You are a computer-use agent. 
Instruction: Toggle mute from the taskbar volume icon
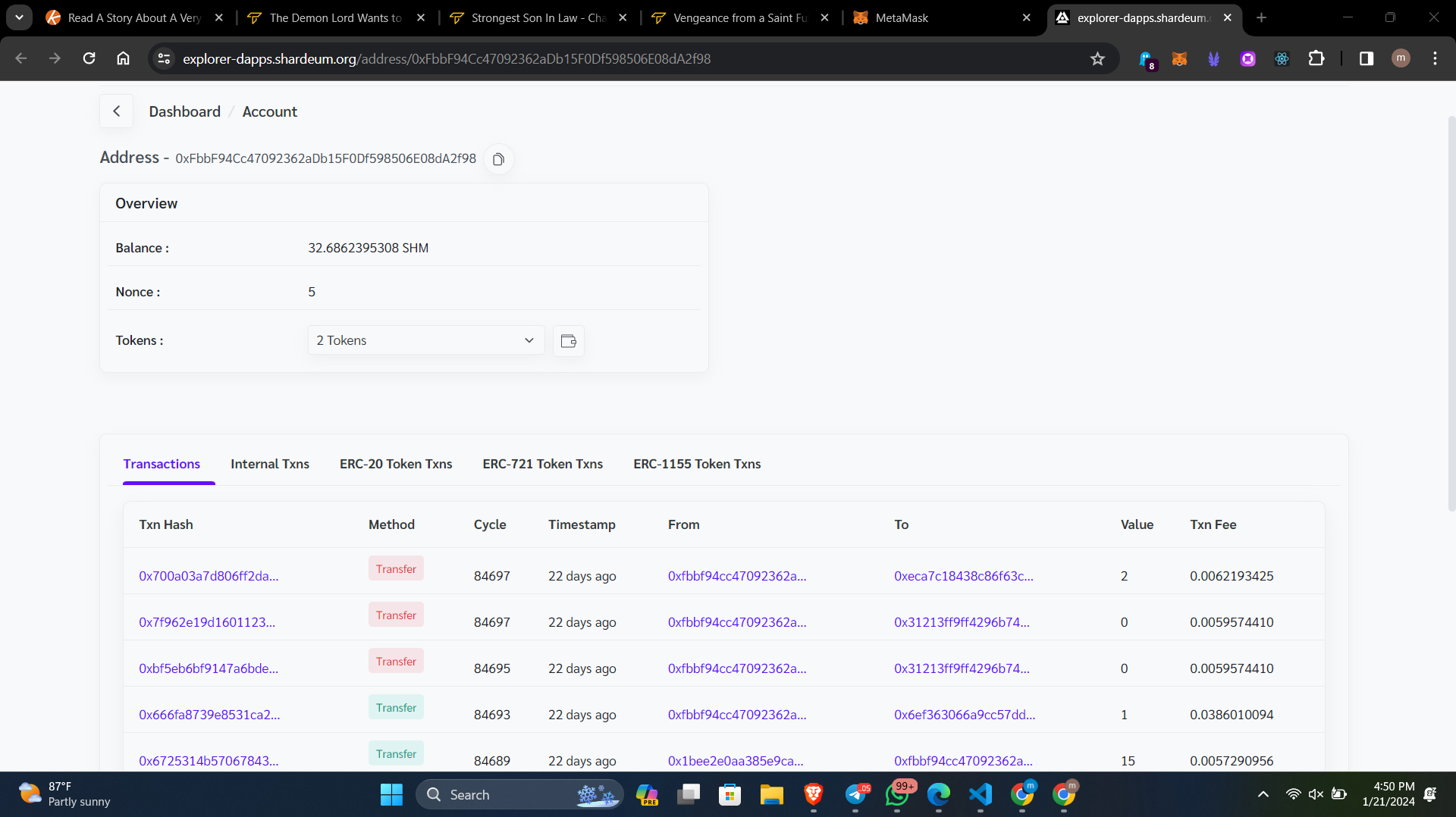(1316, 794)
